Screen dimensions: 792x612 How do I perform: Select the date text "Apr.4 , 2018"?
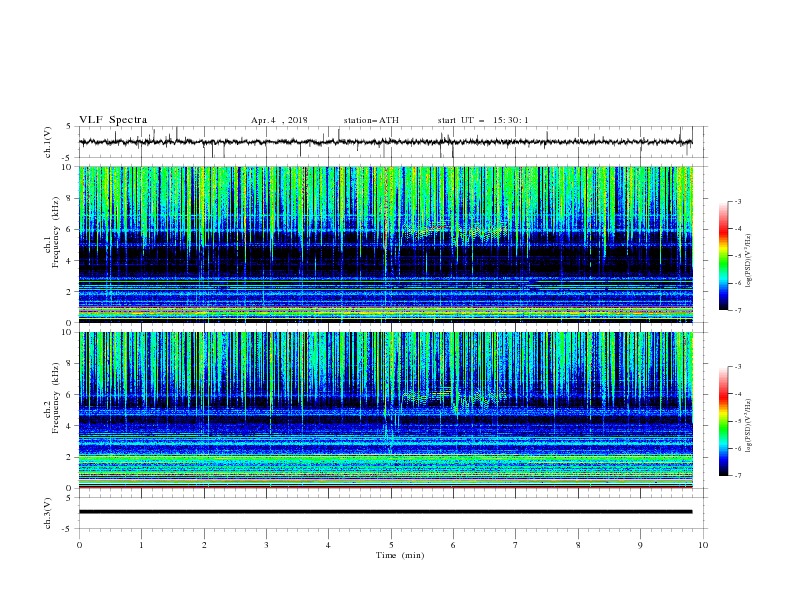(279, 120)
